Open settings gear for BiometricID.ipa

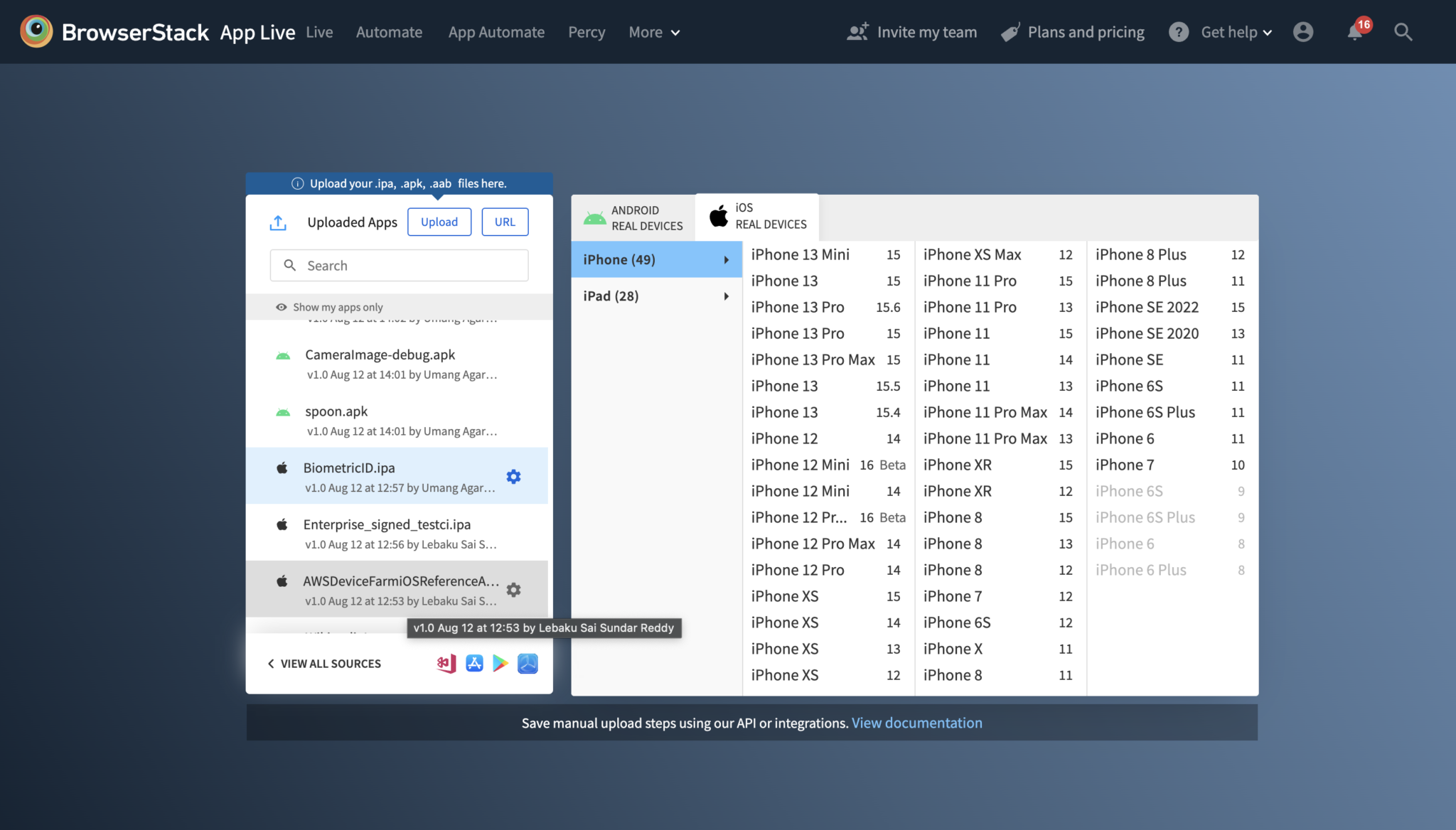(x=513, y=477)
